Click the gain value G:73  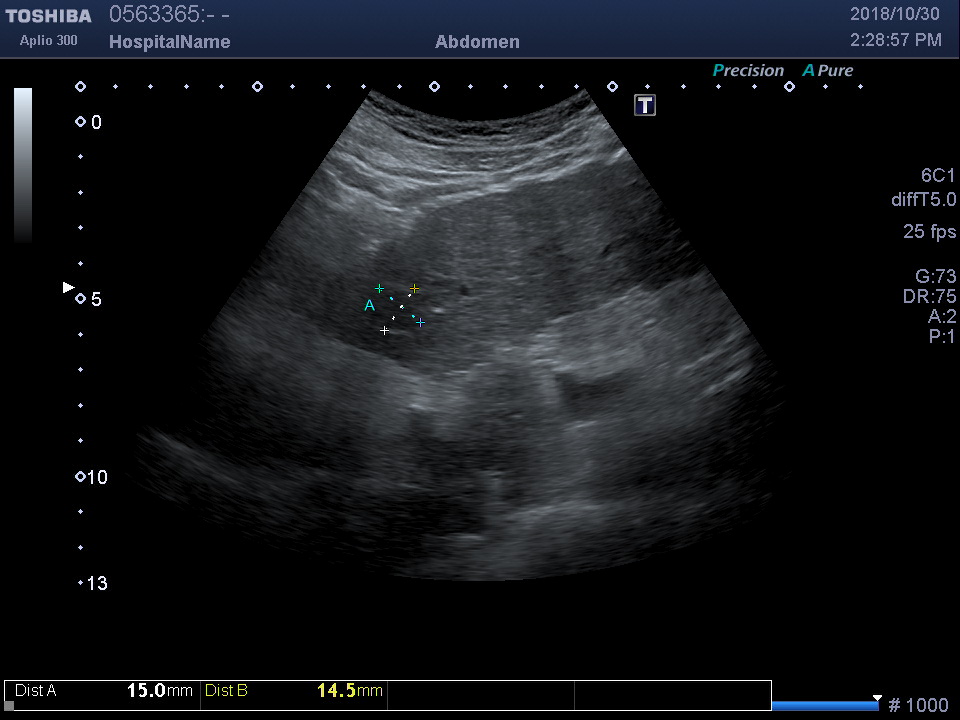click(x=935, y=277)
